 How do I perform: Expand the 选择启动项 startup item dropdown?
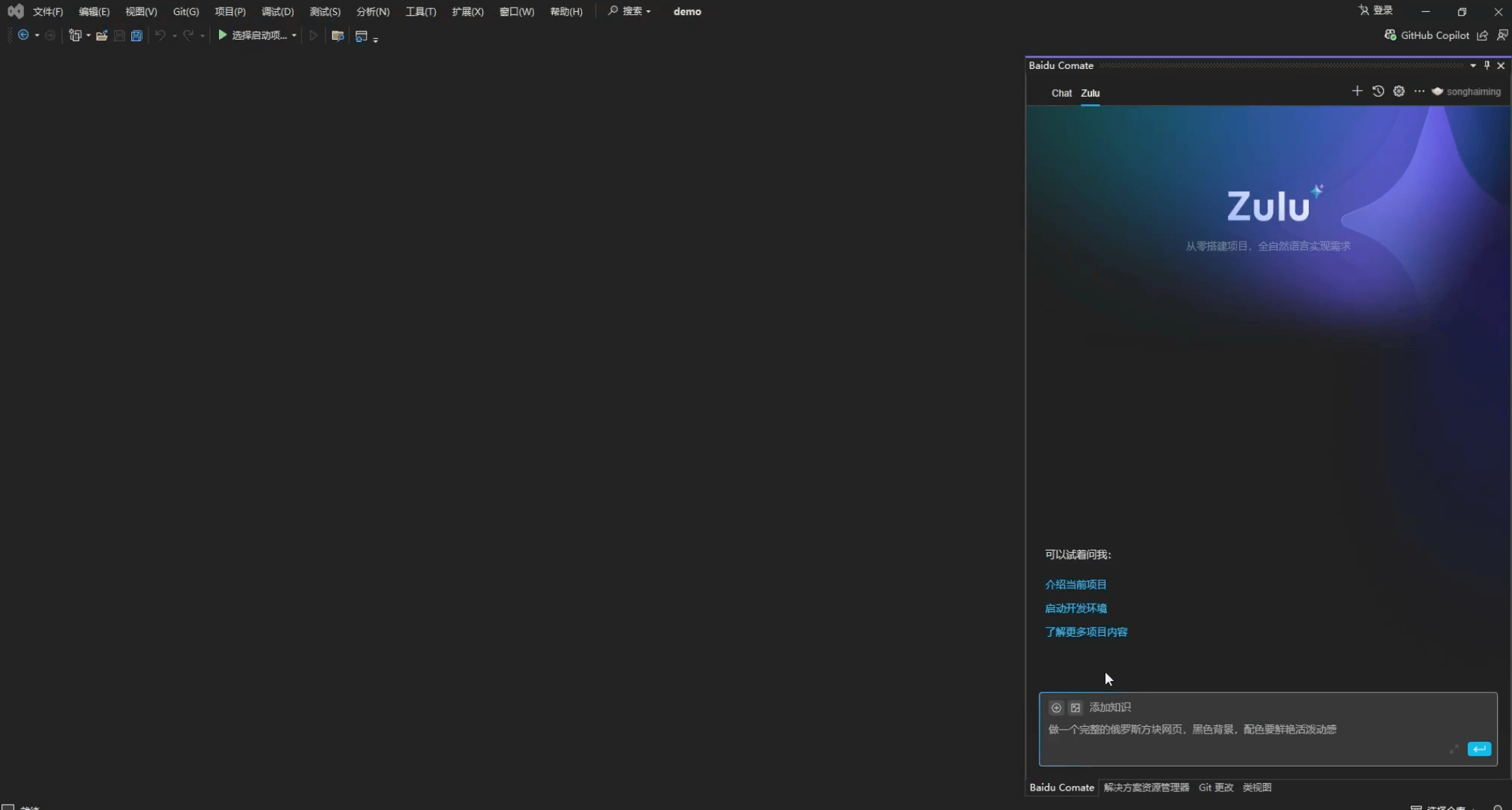pos(294,35)
